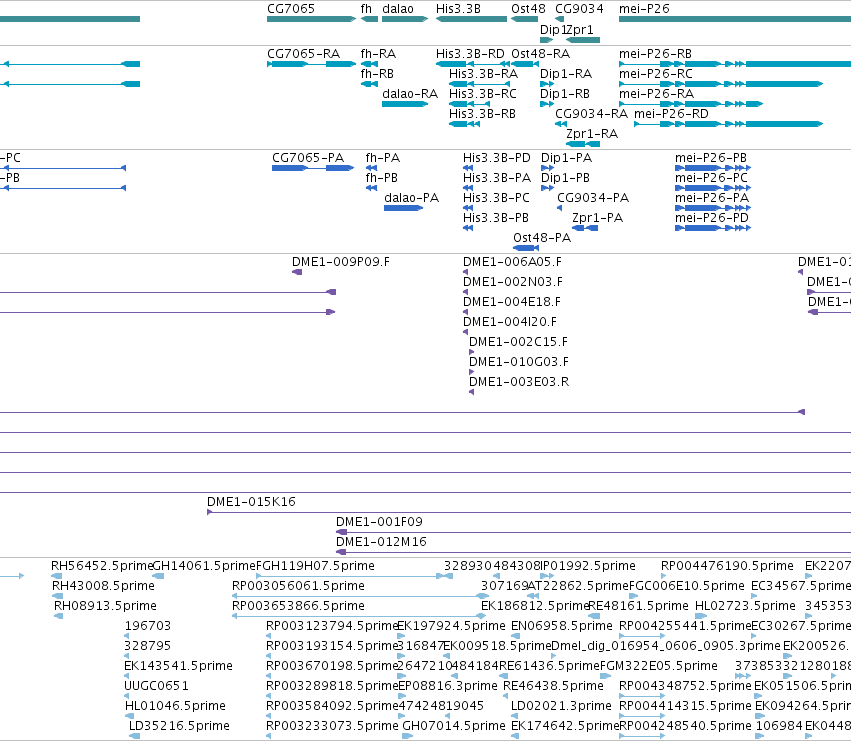This screenshot has width=851, height=741.
Task: Select the clone label "DME1-012M16"
Action: click(381, 542)
